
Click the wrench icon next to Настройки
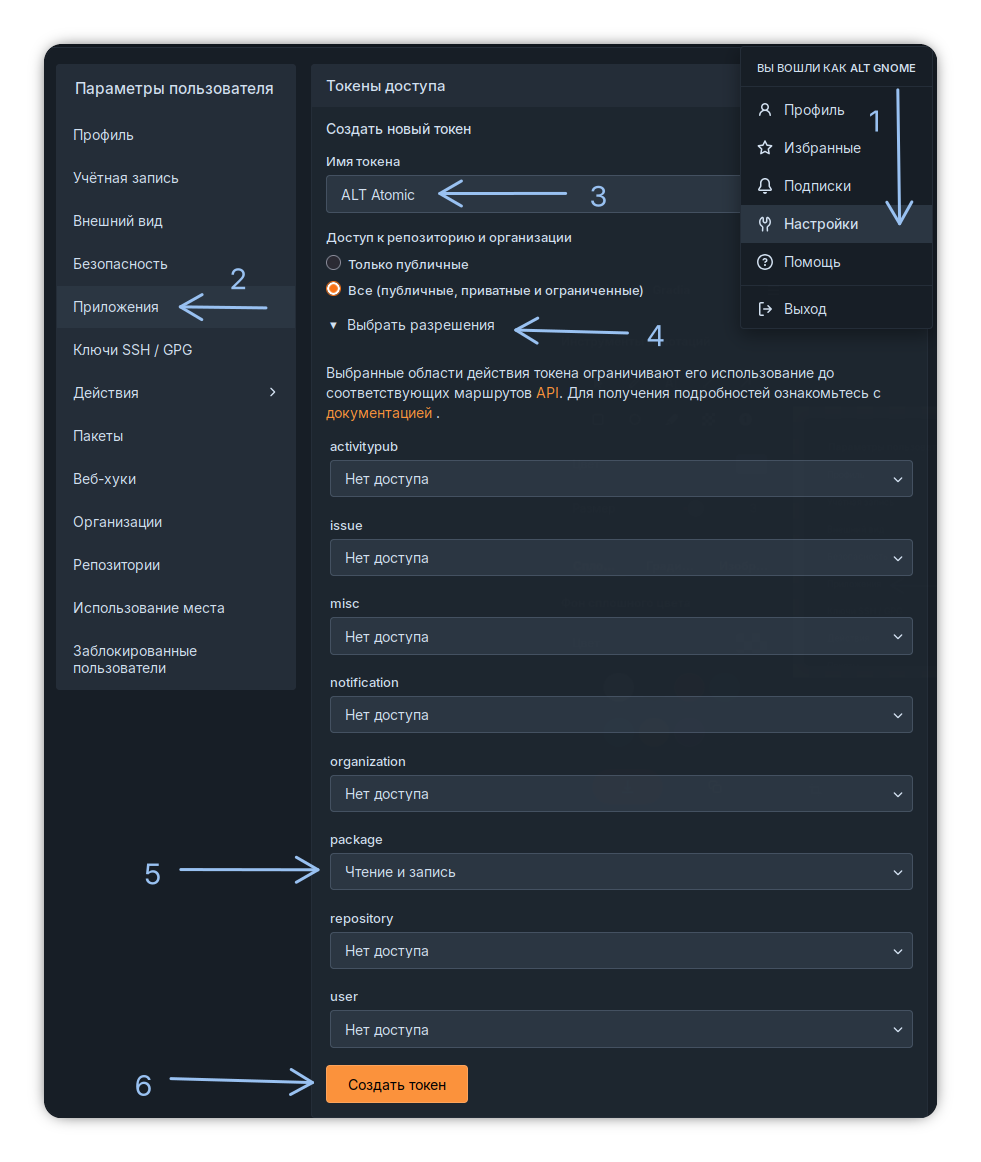point(765,224)
